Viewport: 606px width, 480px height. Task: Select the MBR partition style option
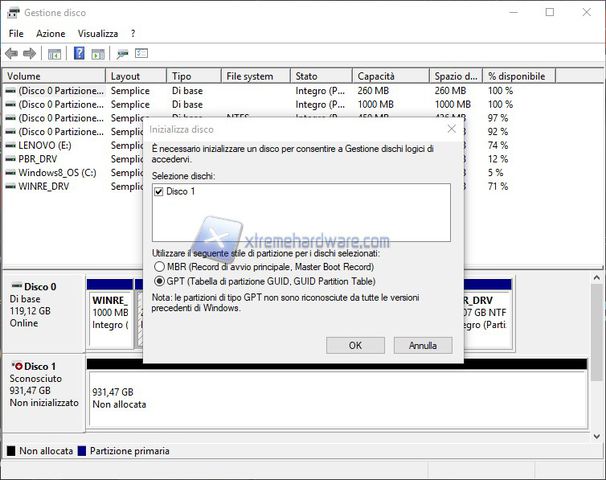click(x=159, y=267)
